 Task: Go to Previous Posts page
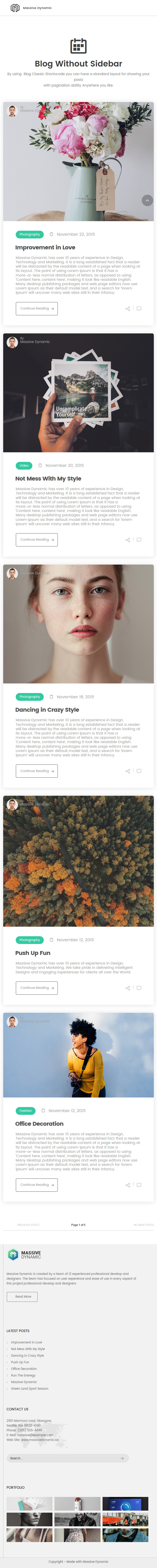(28, 1225)
